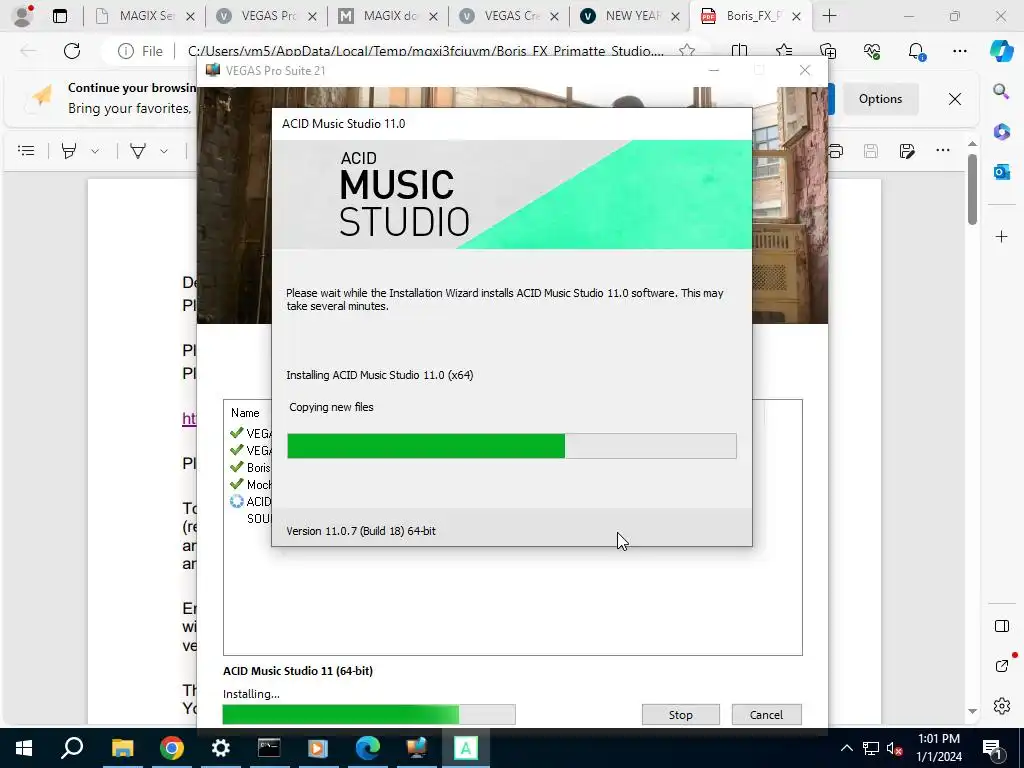Dismiss the Continue your browsing banner
This screenshot has height=768, width=1024.
pyautogui.click(x=954, y=99)
